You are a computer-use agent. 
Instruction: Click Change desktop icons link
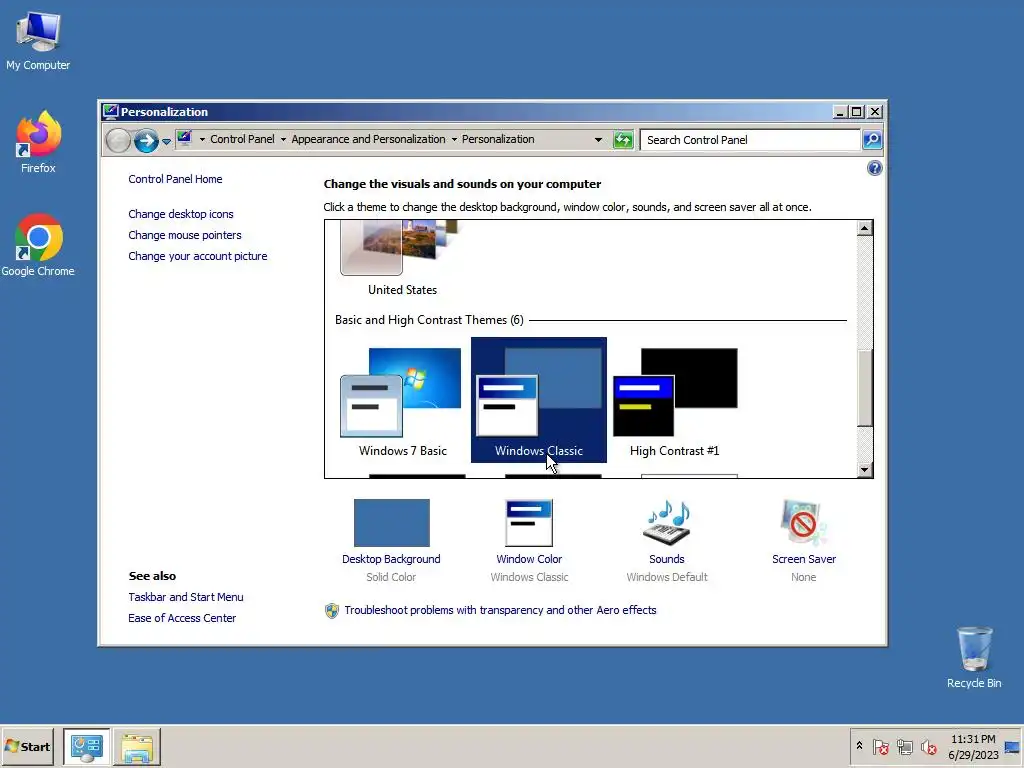[181, 214]
